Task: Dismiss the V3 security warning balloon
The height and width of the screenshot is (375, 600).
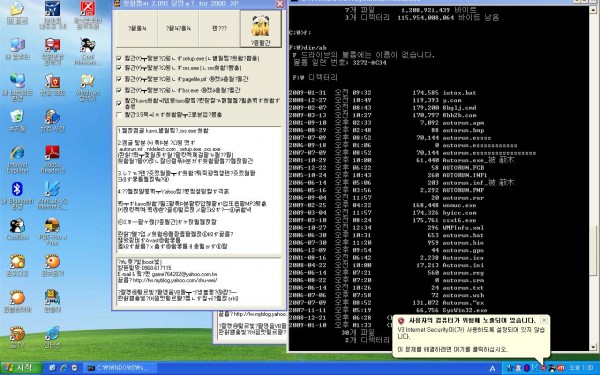Action: click(544, 320)
